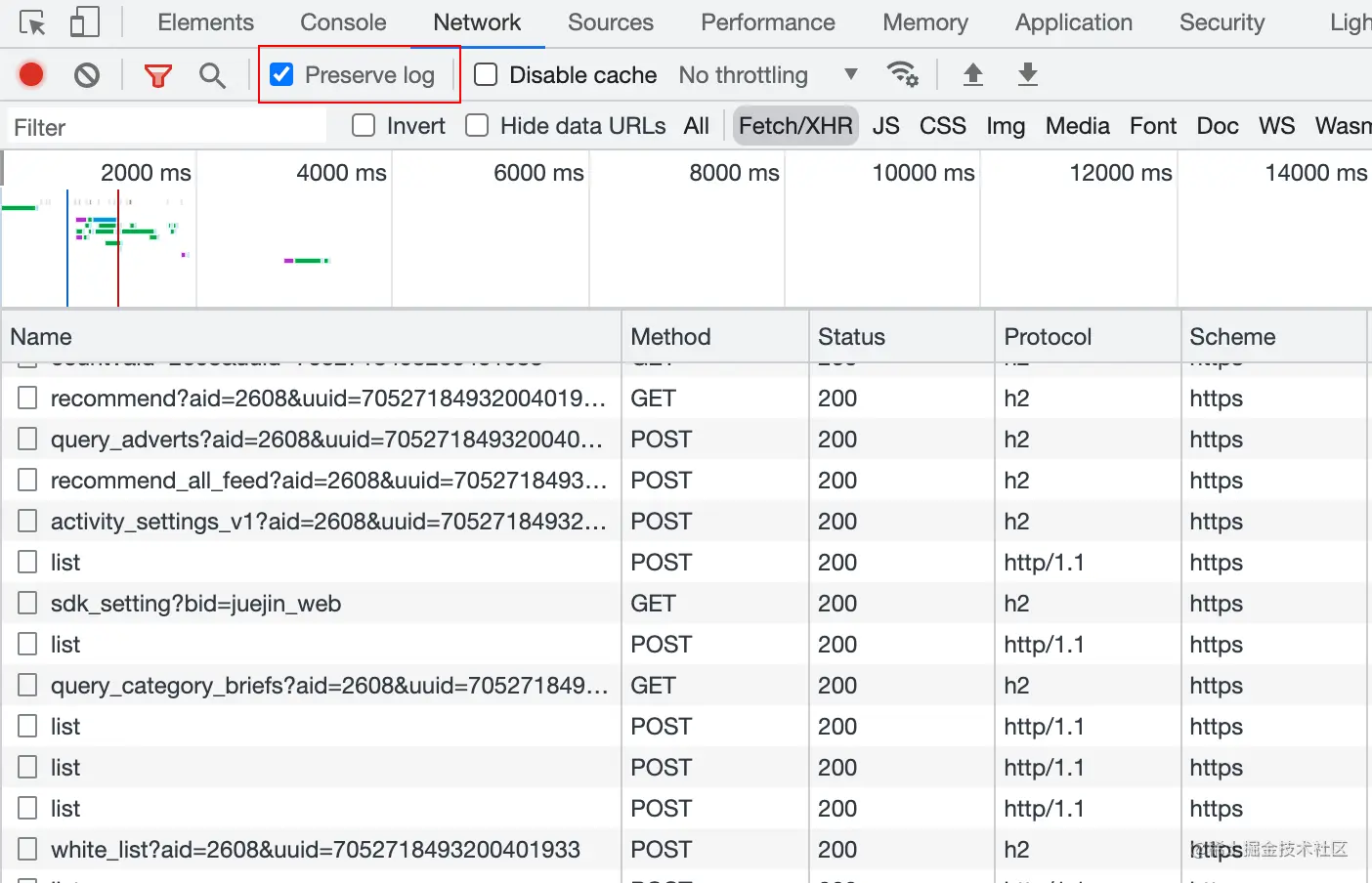Uncheck the Preserve log checkbox
Viewport: 1372px width, 883px height.
[x=282, y=74]
